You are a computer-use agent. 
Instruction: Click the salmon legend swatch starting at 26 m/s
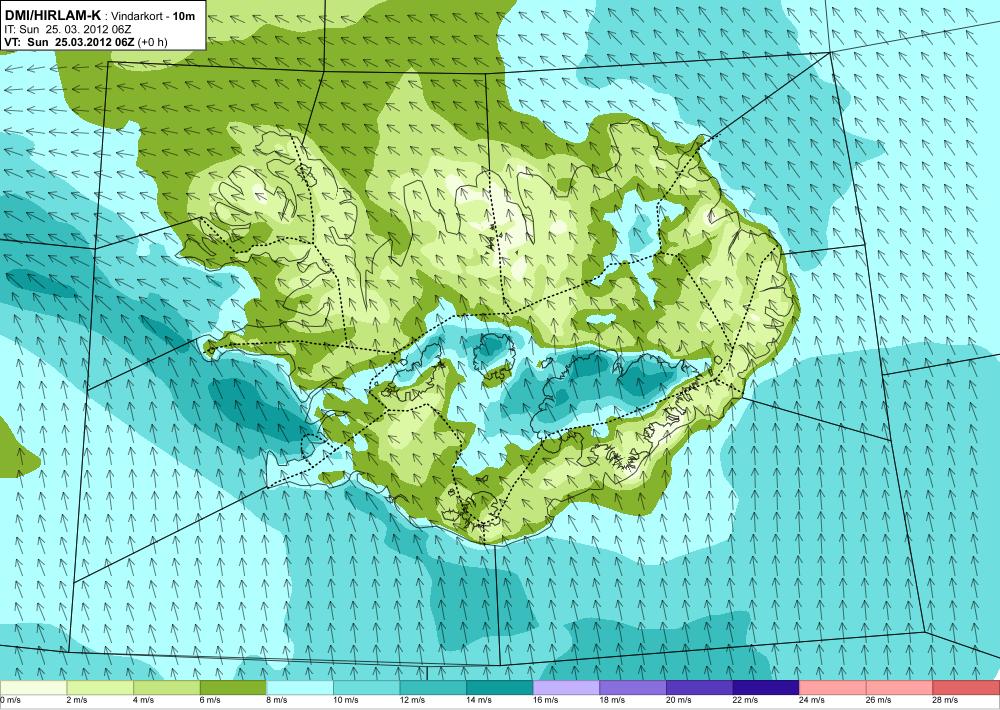899,688
